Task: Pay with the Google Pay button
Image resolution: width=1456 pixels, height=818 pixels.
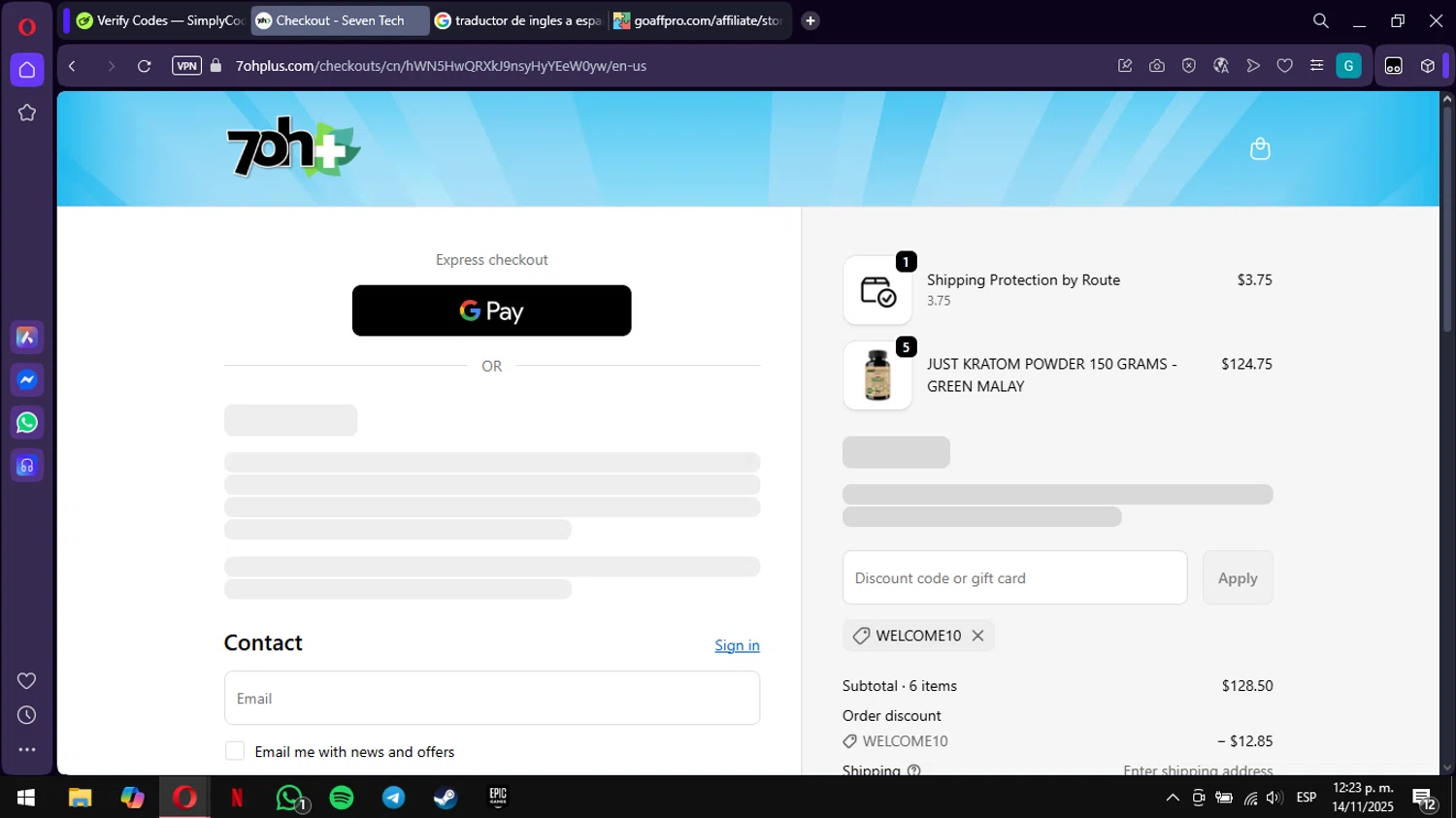Action: 492,311
